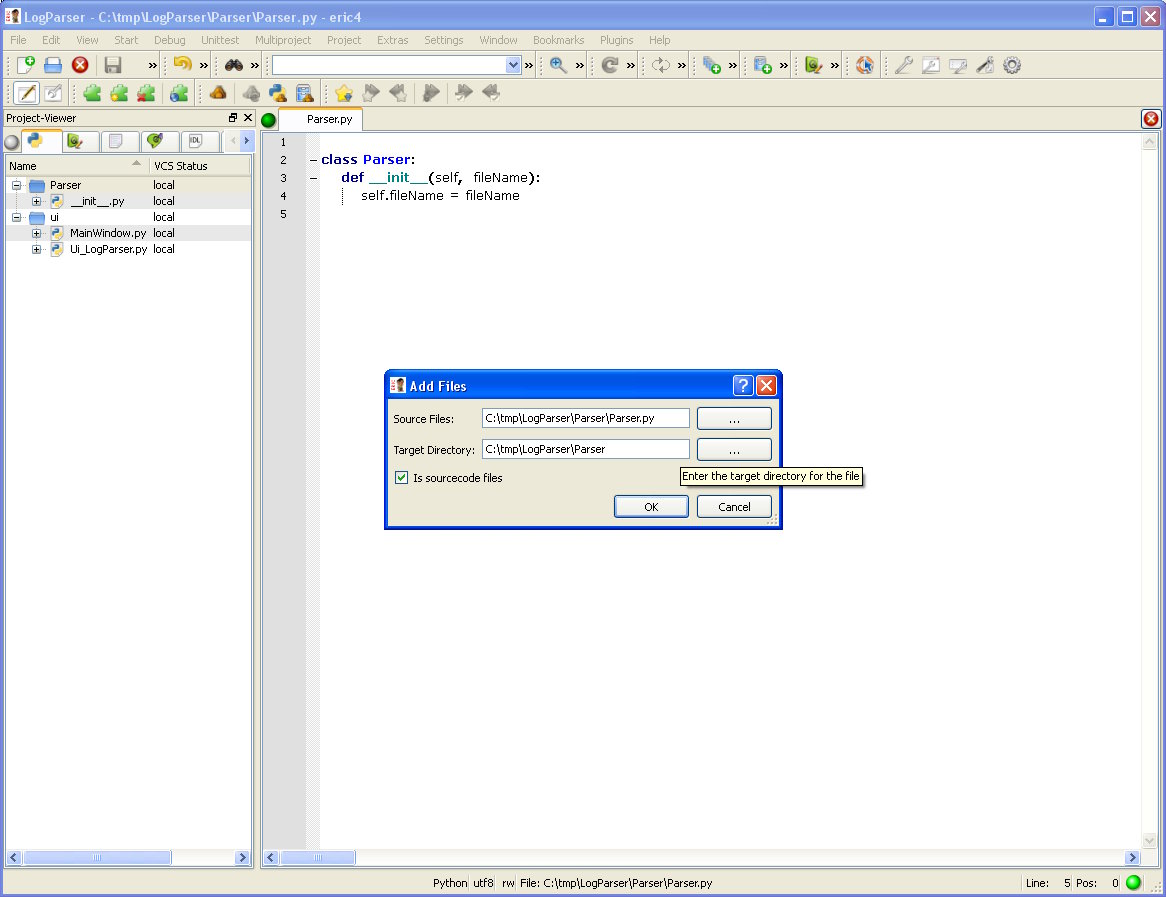Image resolution: width=1166 pixels, height=897 pixels.
Task: Open Preferences via the gear icon
Action: coord(1012,65)
